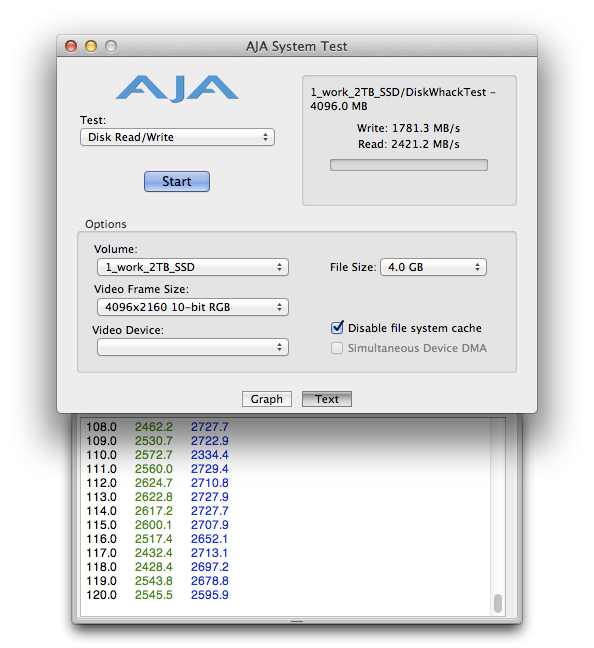Click write value 2572.7
This screenshot has width=594, height=648.
point(154,455)
